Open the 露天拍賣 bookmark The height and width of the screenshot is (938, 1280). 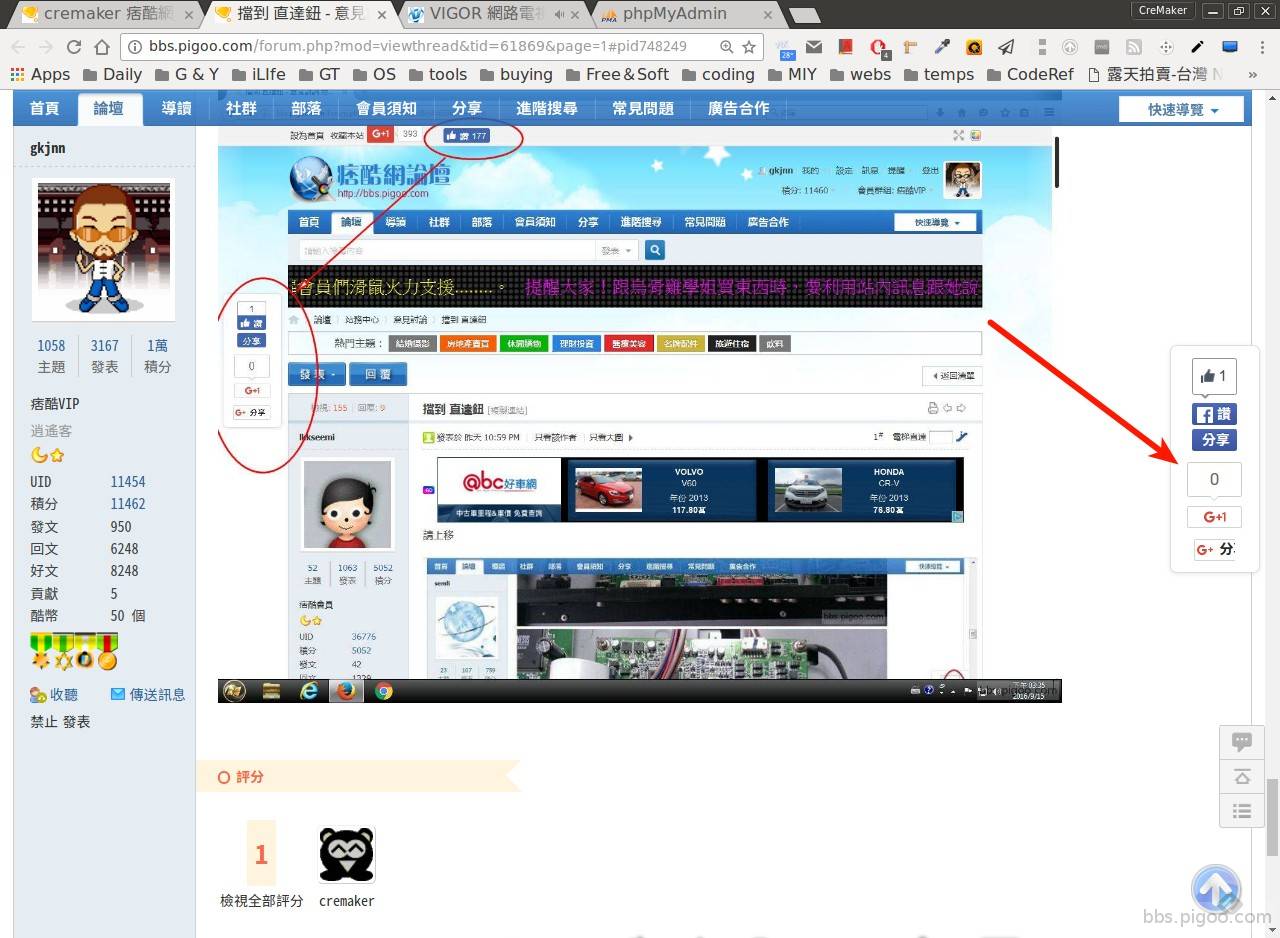tap(1154, 74)
